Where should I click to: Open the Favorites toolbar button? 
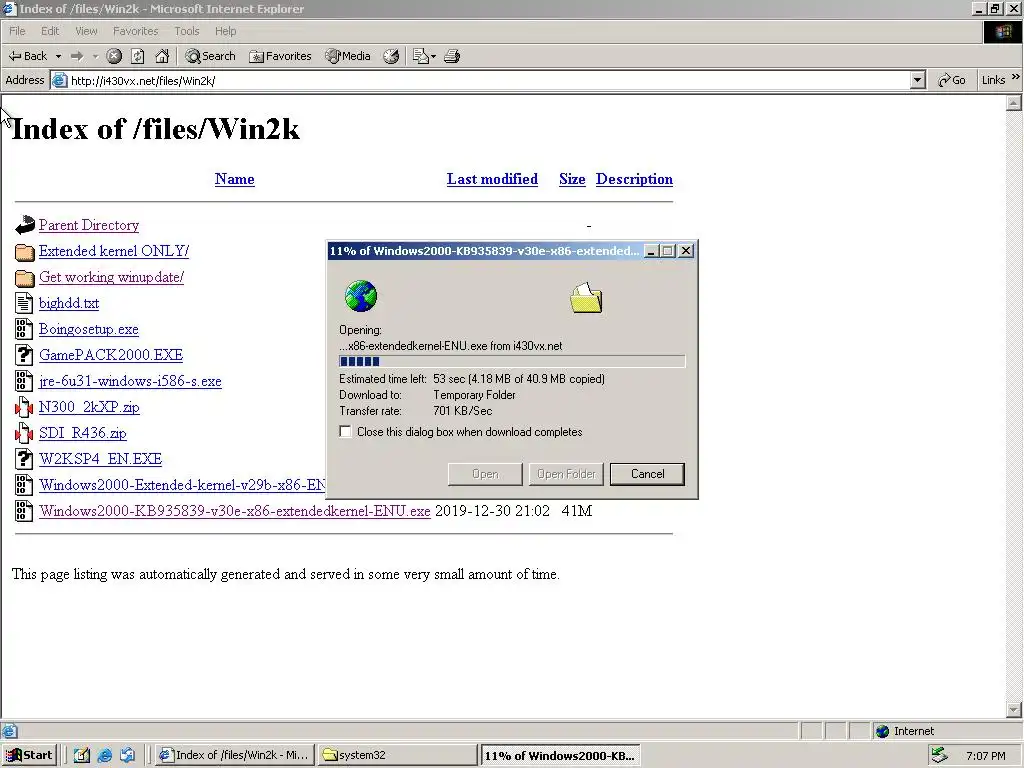tap(280, 56)
